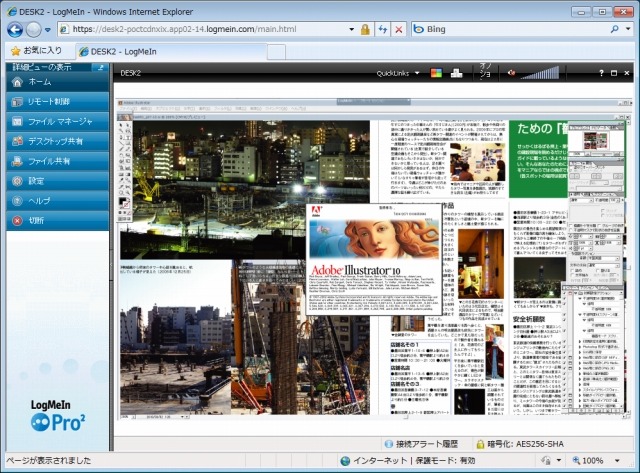The image size is (640, 473).
Task: Click the ページが表示されました status text
Action: (x=49, y=461)
